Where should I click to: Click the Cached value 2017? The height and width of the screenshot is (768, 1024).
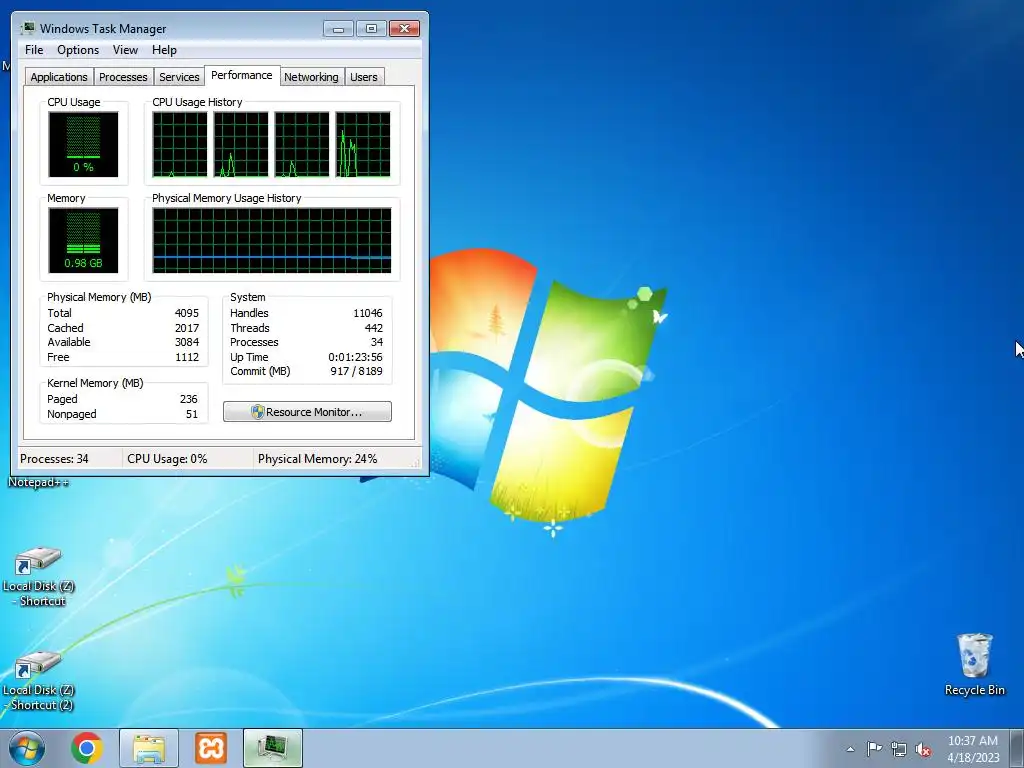[186, 328]
